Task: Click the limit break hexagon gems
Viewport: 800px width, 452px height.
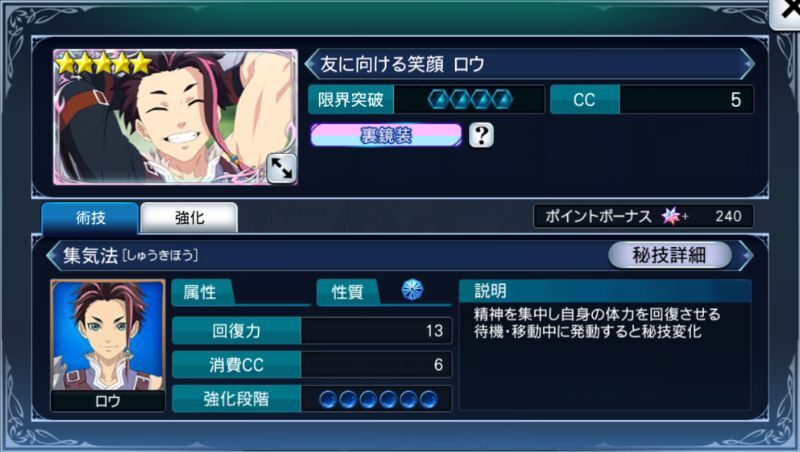Action: 469,99
